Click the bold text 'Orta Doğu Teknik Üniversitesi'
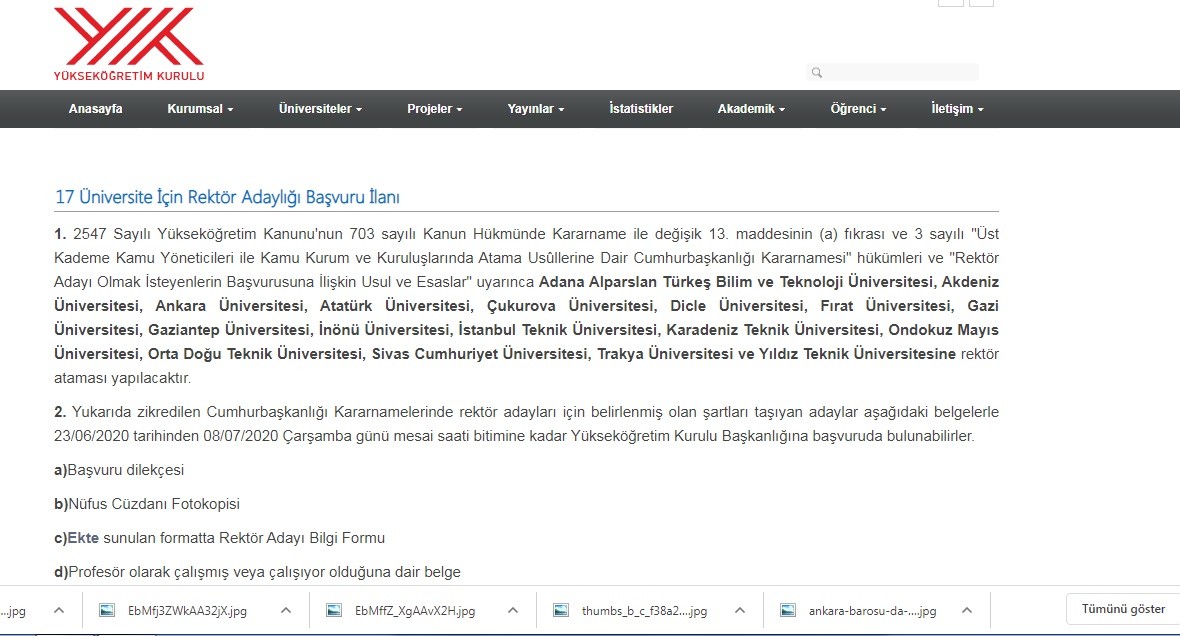This screenshot has width=1180, height=636. (x=255, y=354)
